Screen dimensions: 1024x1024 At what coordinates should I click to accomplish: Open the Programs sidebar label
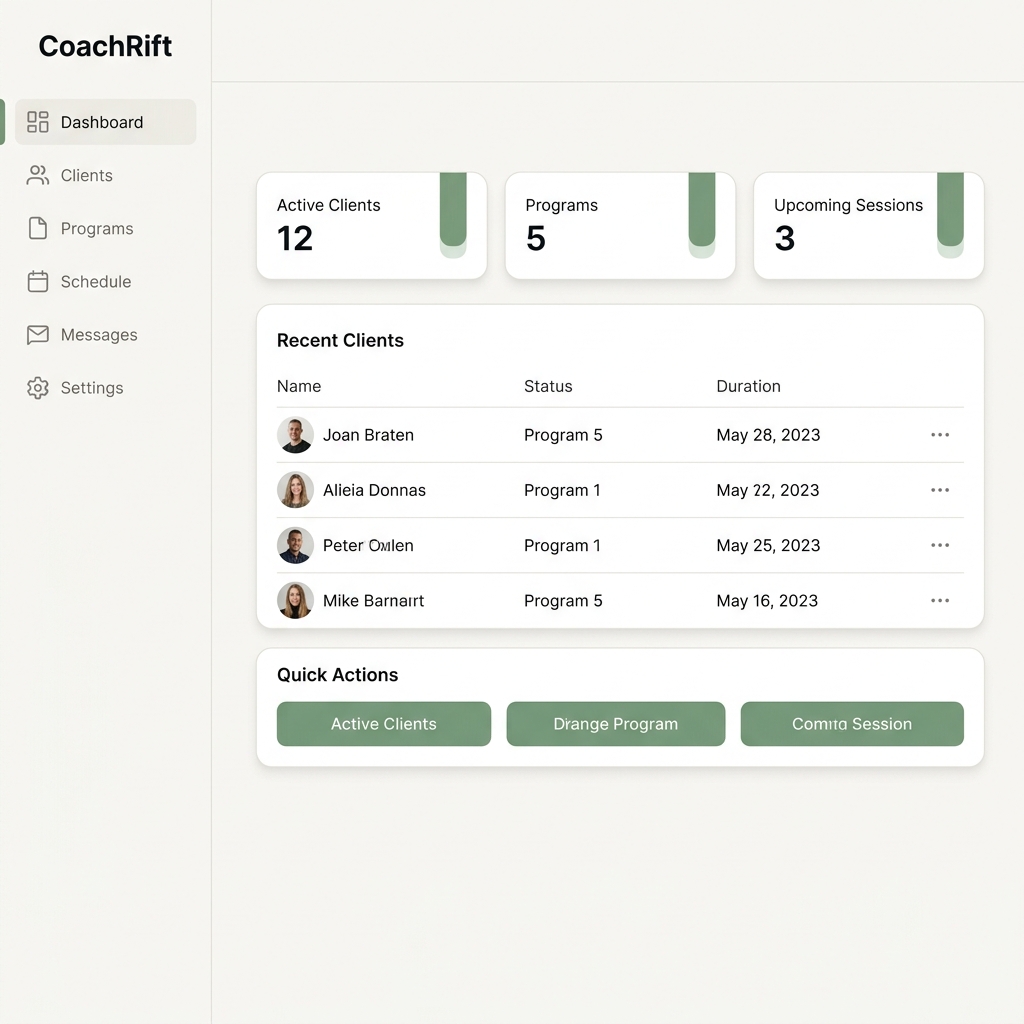point(97,229)
